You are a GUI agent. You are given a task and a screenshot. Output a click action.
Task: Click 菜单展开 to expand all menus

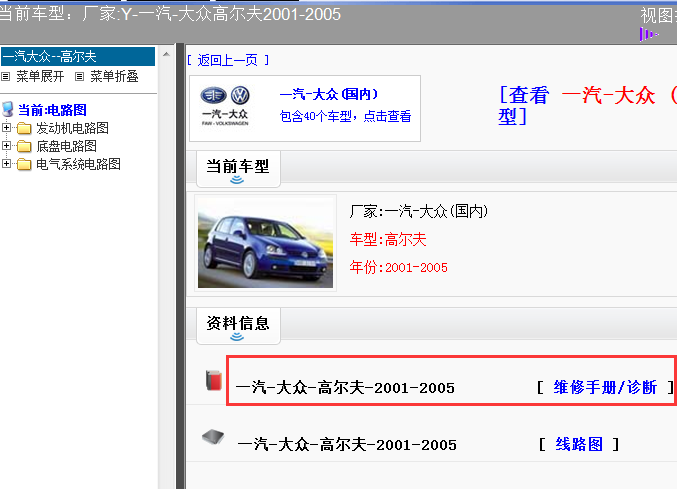coord(40,77)
